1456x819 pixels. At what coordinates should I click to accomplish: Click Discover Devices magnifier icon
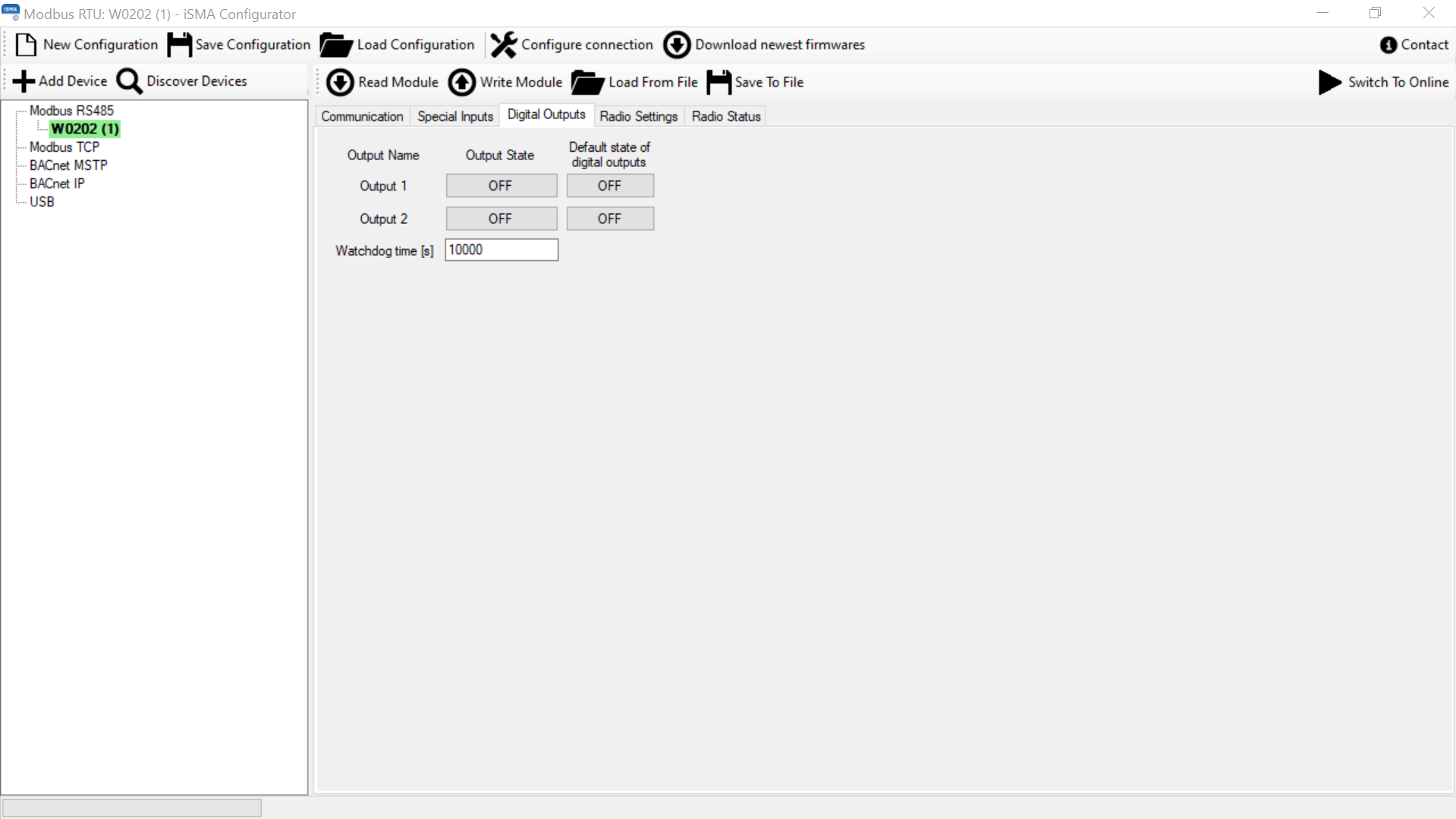[129, 81]
